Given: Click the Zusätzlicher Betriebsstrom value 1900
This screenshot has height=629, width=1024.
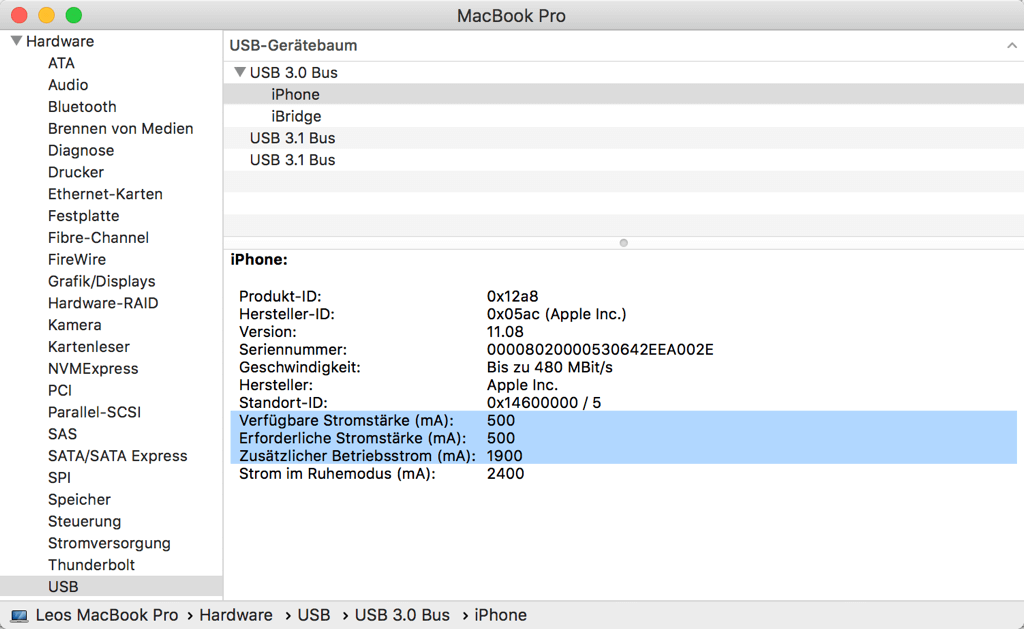Looking at the screenshot, I should 504,456.
